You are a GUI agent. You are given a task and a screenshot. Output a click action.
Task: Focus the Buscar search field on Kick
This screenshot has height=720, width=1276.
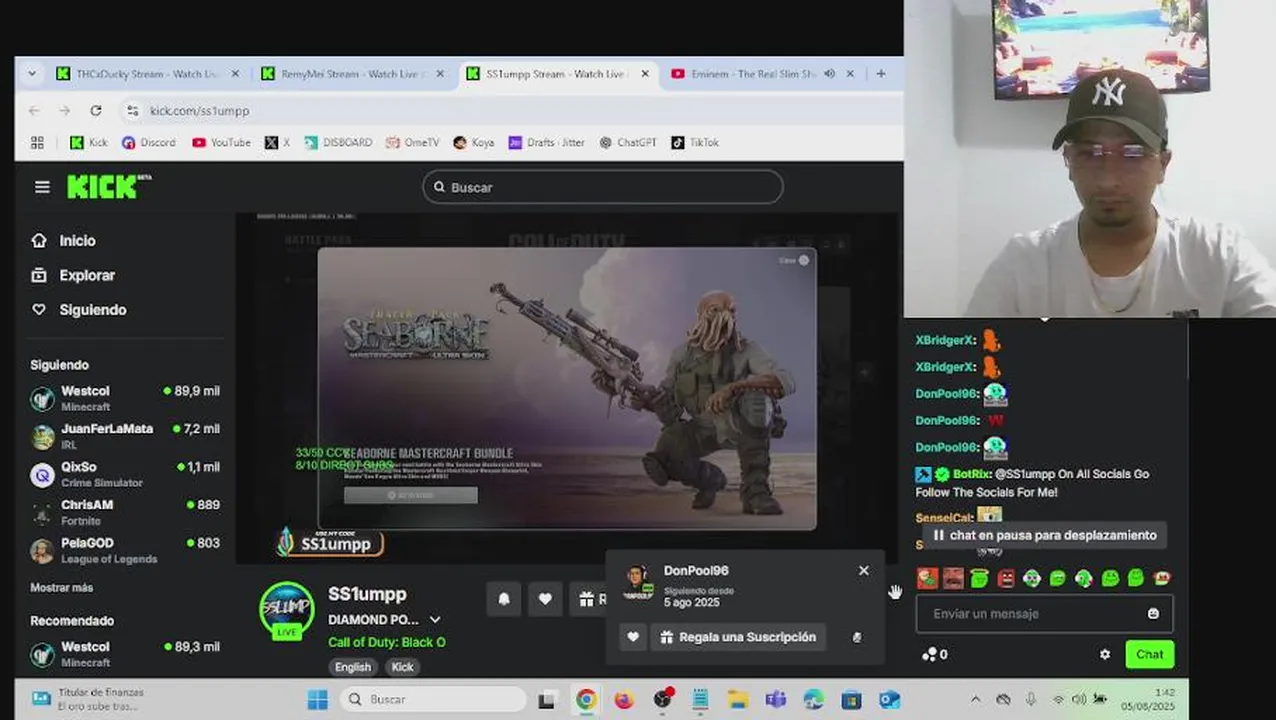click(x=603, y=187)
